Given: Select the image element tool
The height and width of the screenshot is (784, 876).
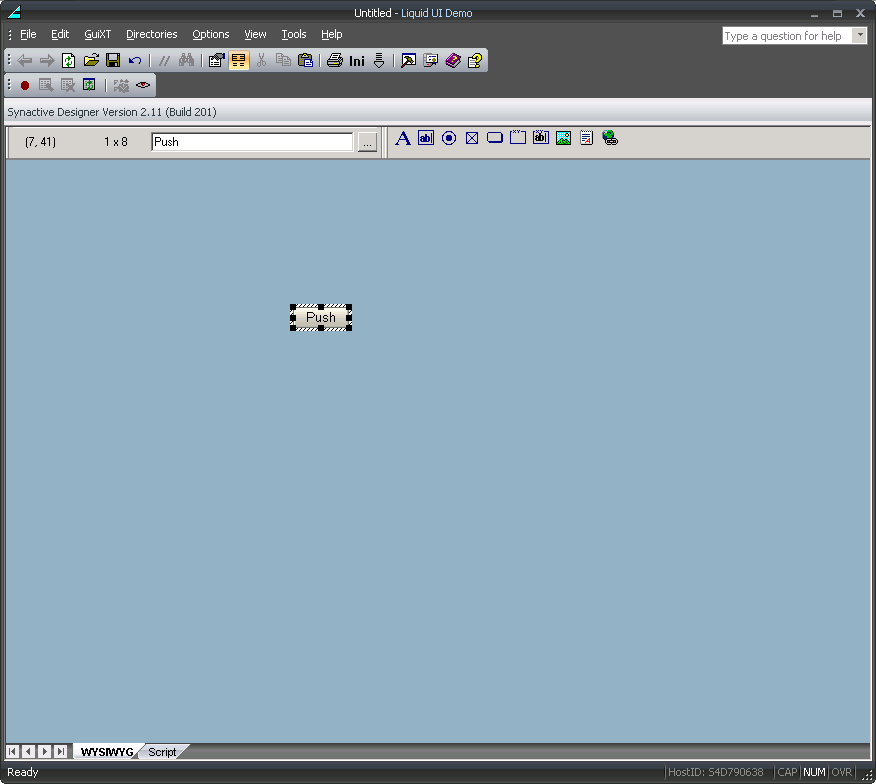Looking at the screenshot, I should coord(563,139).
